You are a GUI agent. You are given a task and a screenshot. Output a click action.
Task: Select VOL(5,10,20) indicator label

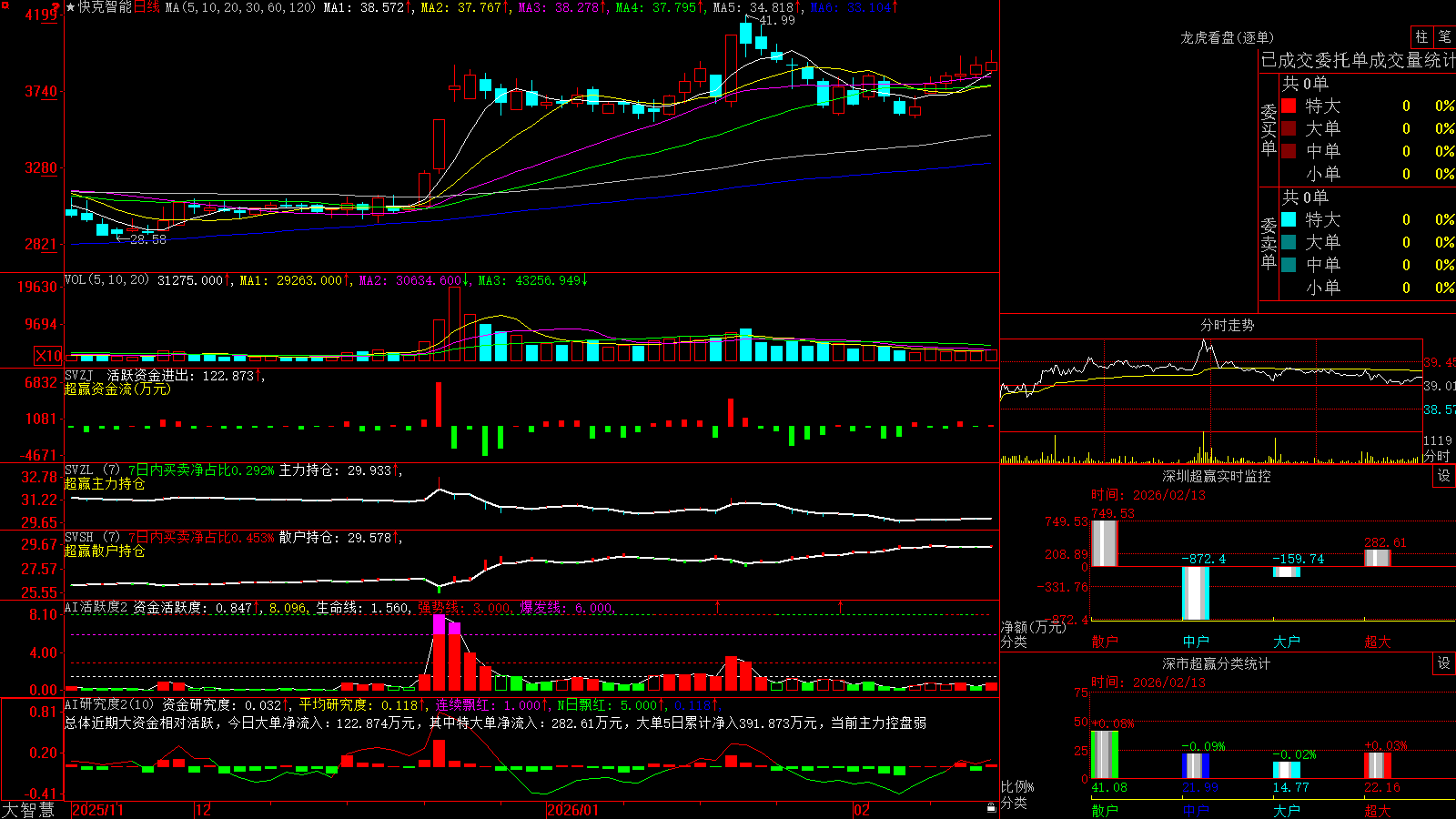click(x=107, y=280)
